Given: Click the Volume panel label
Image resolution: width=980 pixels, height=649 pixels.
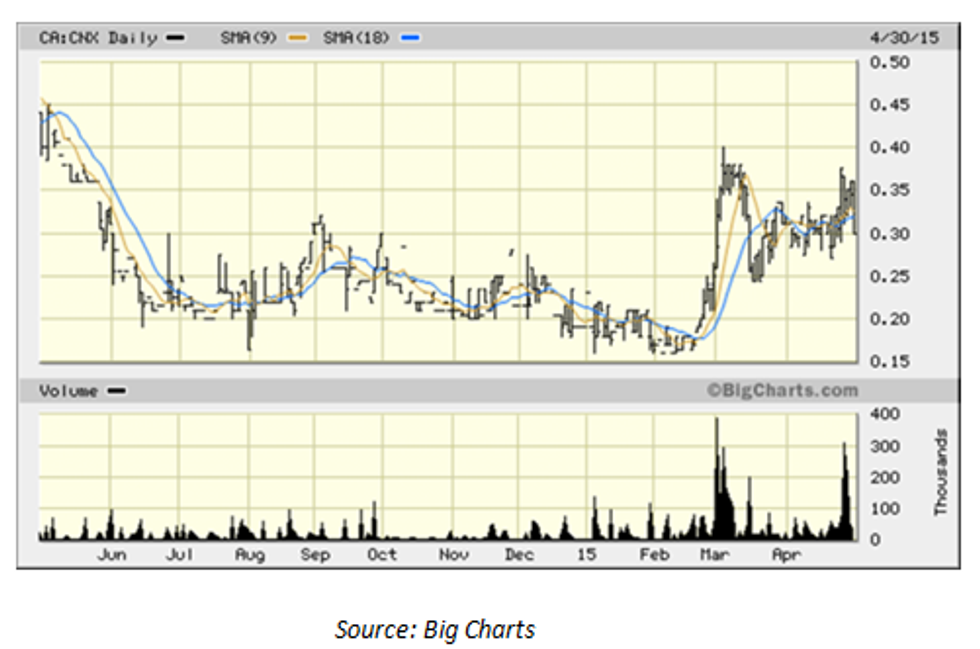Looking at the screenshot, I should [69, 391].
